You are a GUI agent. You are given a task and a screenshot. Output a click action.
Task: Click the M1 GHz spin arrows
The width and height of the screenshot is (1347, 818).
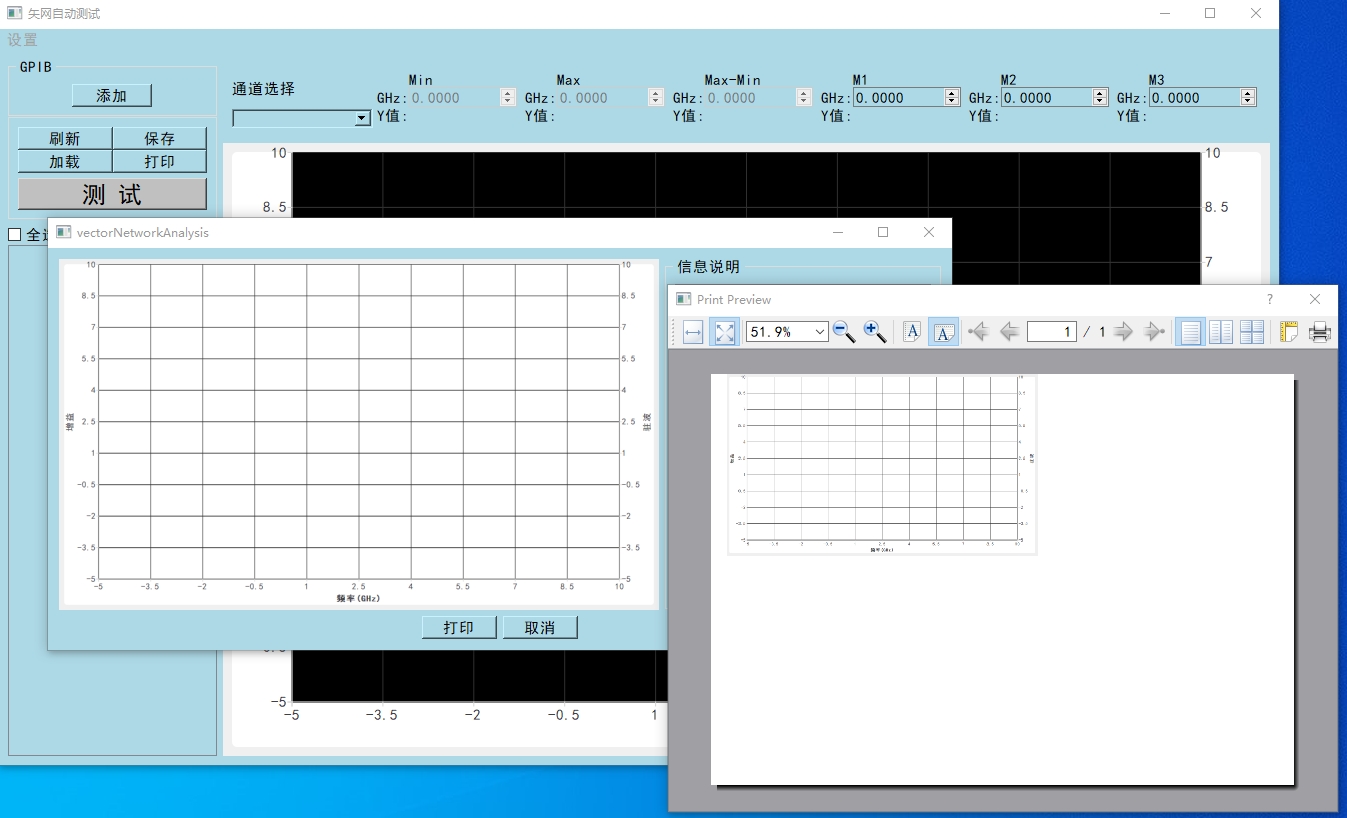click(952, 98)
